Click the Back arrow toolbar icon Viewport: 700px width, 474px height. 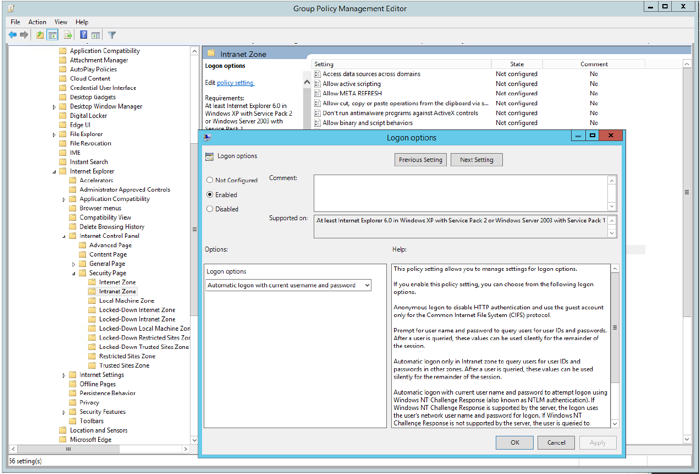click(12, 34)
